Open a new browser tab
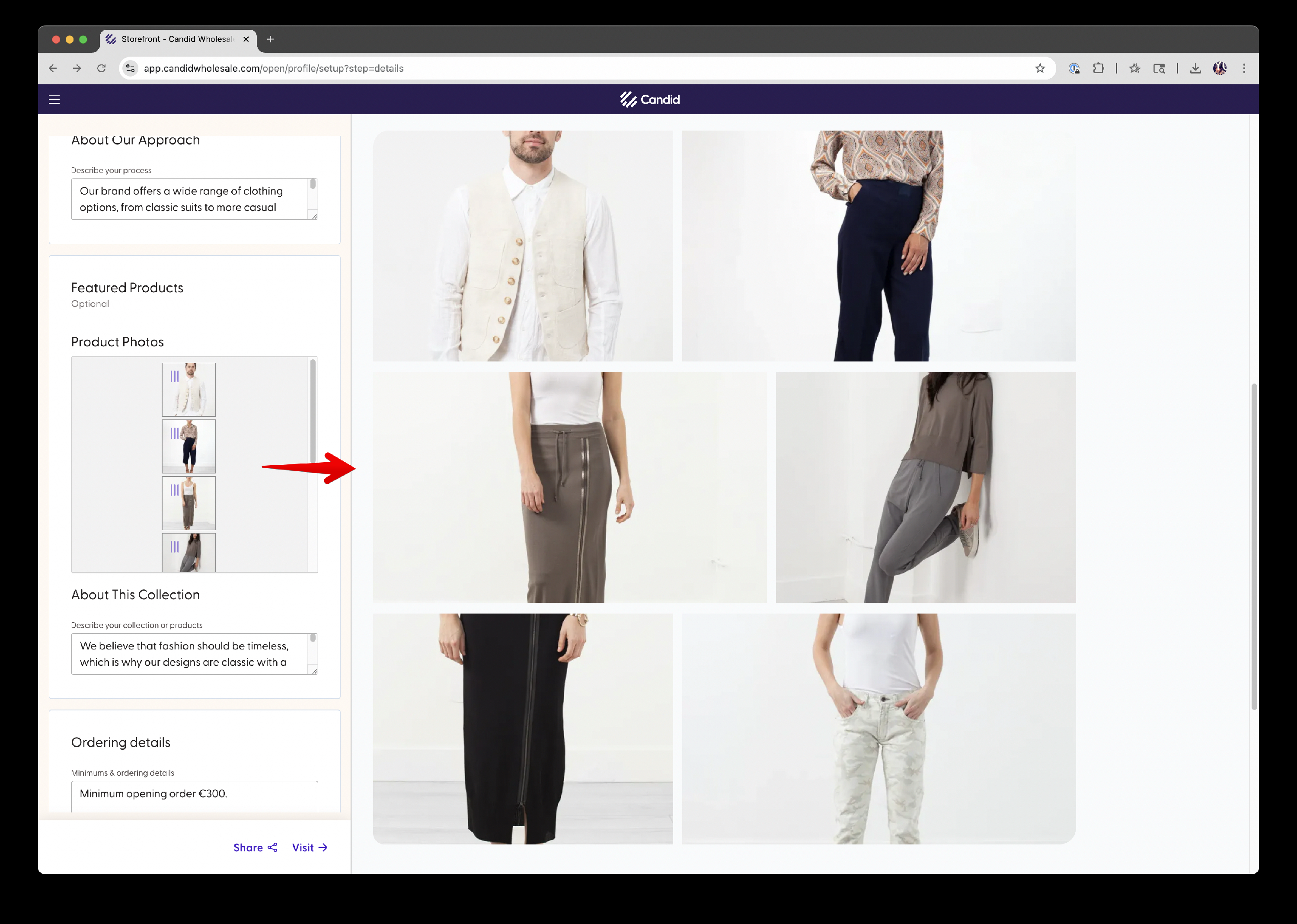1297x924 pixels. click(x=270, y=39)
